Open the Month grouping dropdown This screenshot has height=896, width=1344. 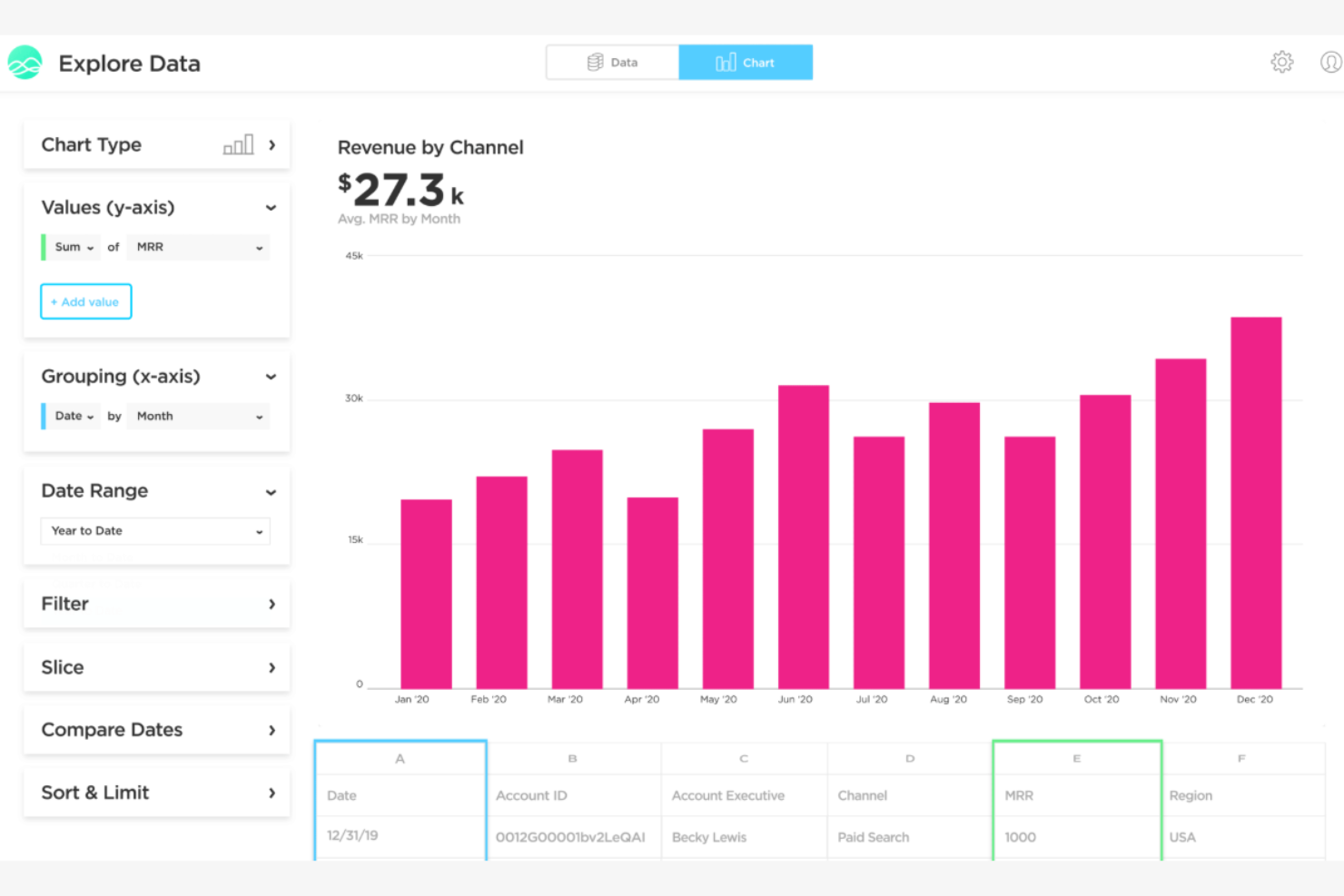click(198, 416)
